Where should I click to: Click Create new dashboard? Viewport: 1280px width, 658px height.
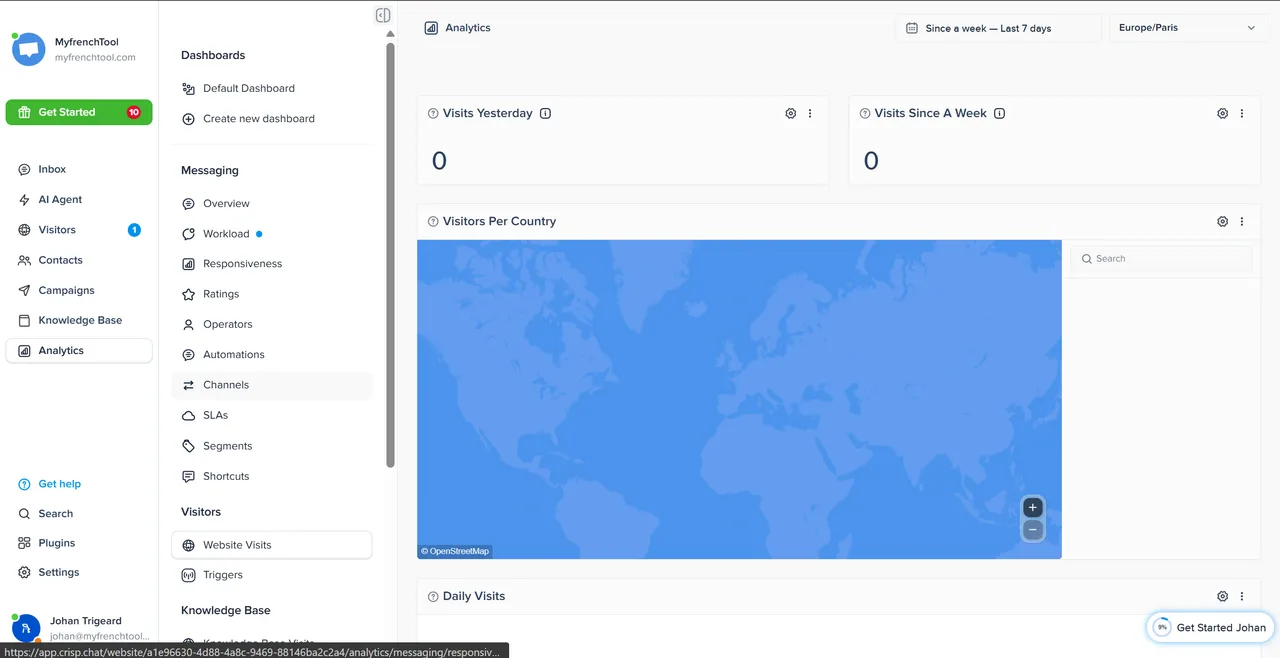(272, 118)
